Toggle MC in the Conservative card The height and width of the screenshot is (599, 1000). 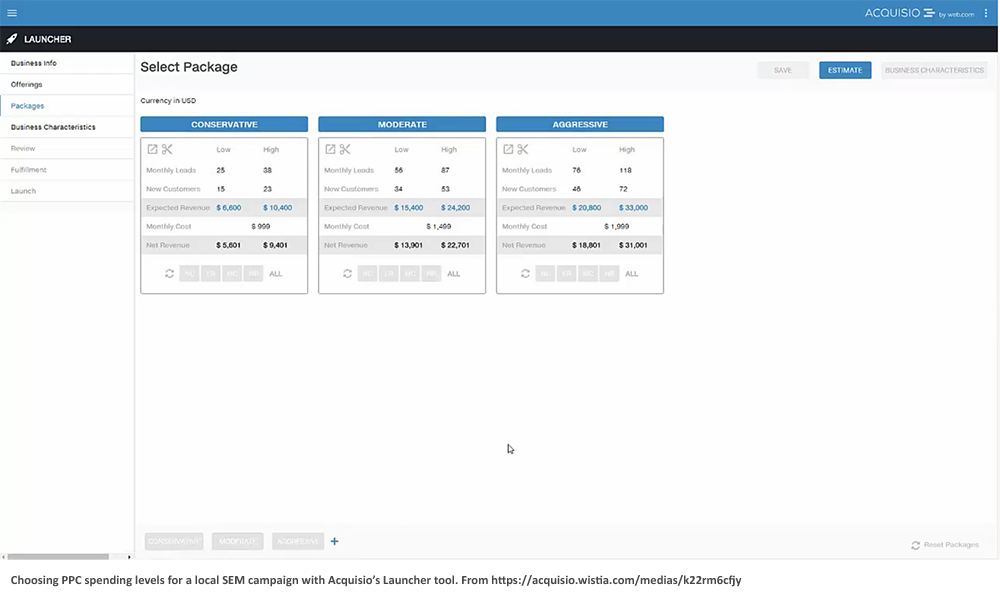click(x=232, y=274)
